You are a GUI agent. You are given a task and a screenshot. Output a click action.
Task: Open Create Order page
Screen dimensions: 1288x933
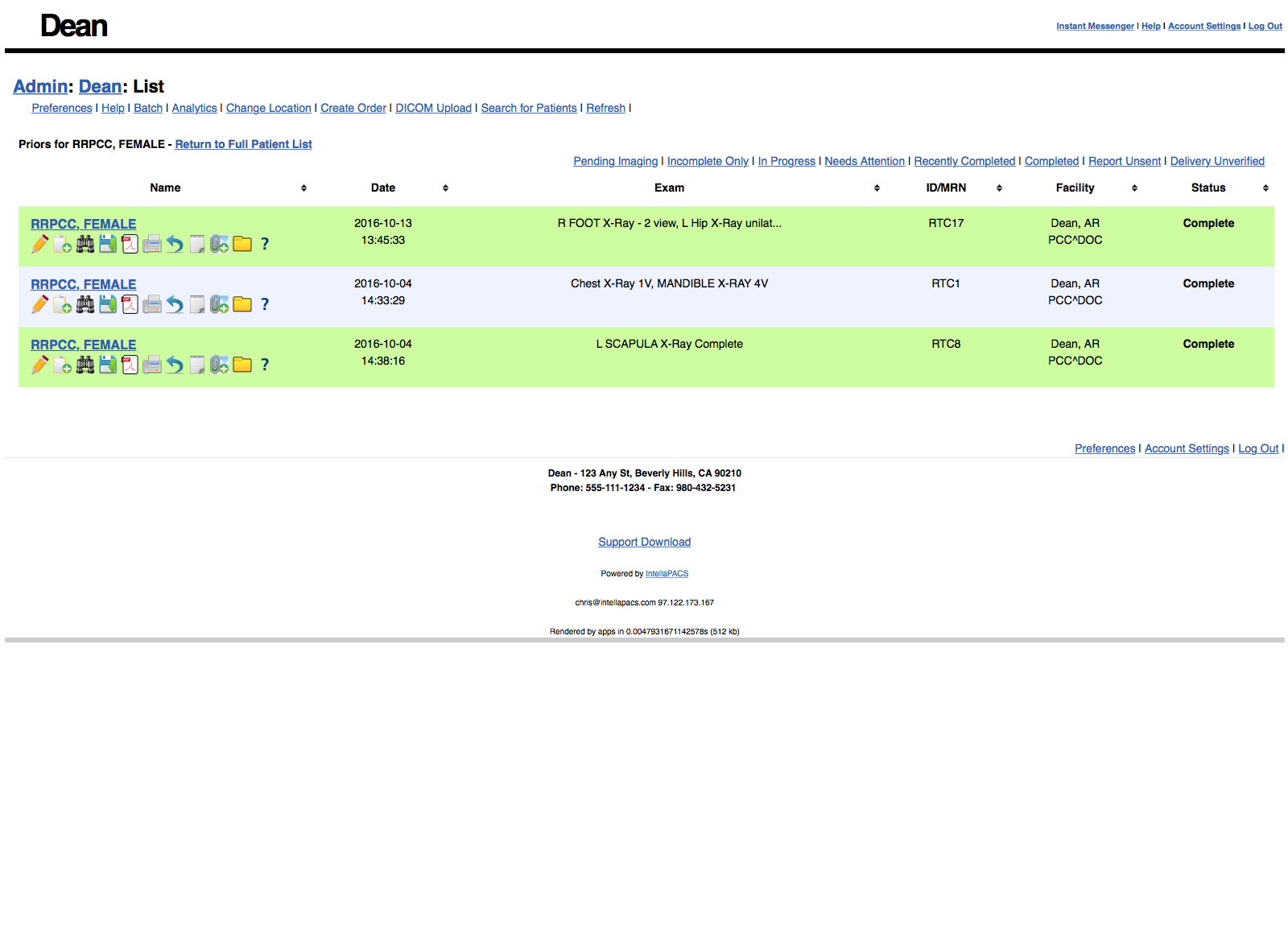coord(353,108)
